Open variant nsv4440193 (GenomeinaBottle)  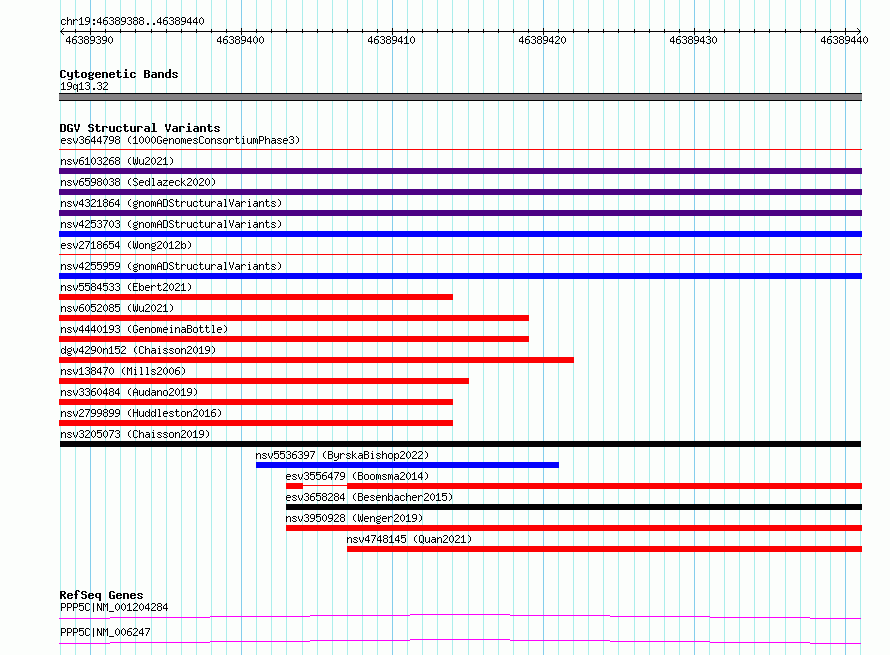[x=144, y=329]
